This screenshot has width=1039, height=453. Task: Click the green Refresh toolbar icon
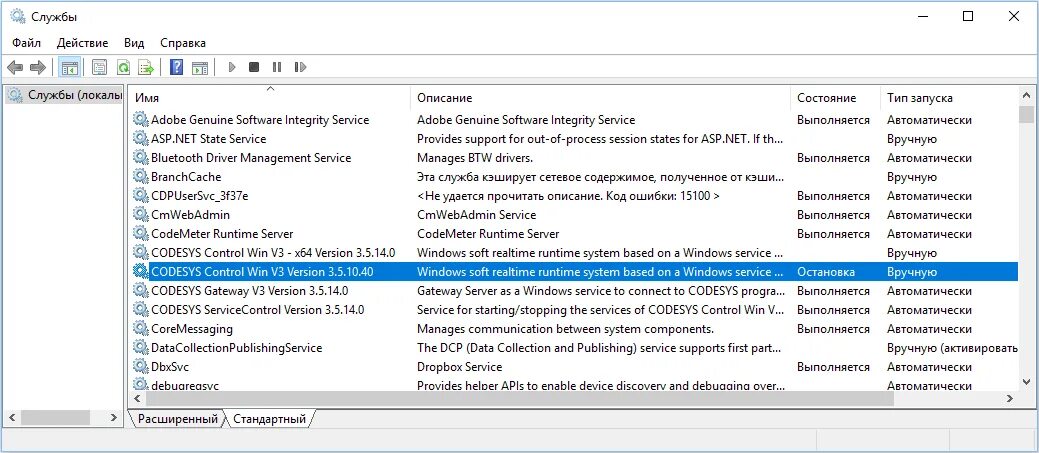[x=123, y=67]
